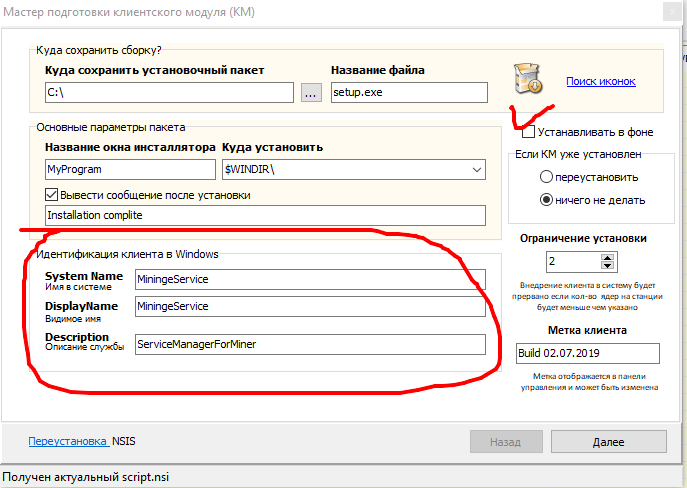Click the Ограничение установки heading
Image resolution: width=687 pixels, height=488 pixels.
tap(583, 238)
